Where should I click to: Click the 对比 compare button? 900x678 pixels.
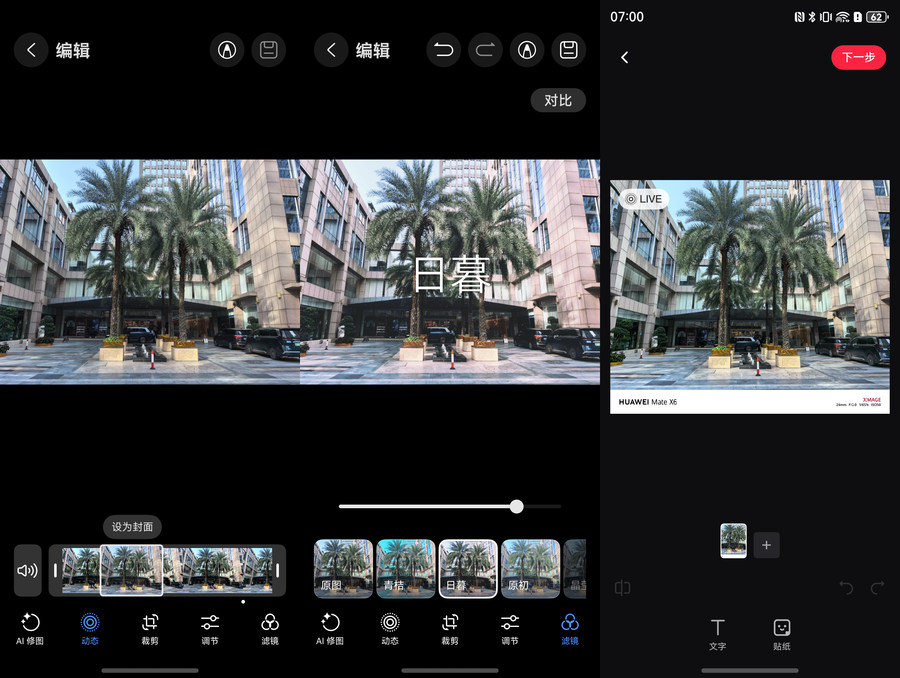point(558,100)
